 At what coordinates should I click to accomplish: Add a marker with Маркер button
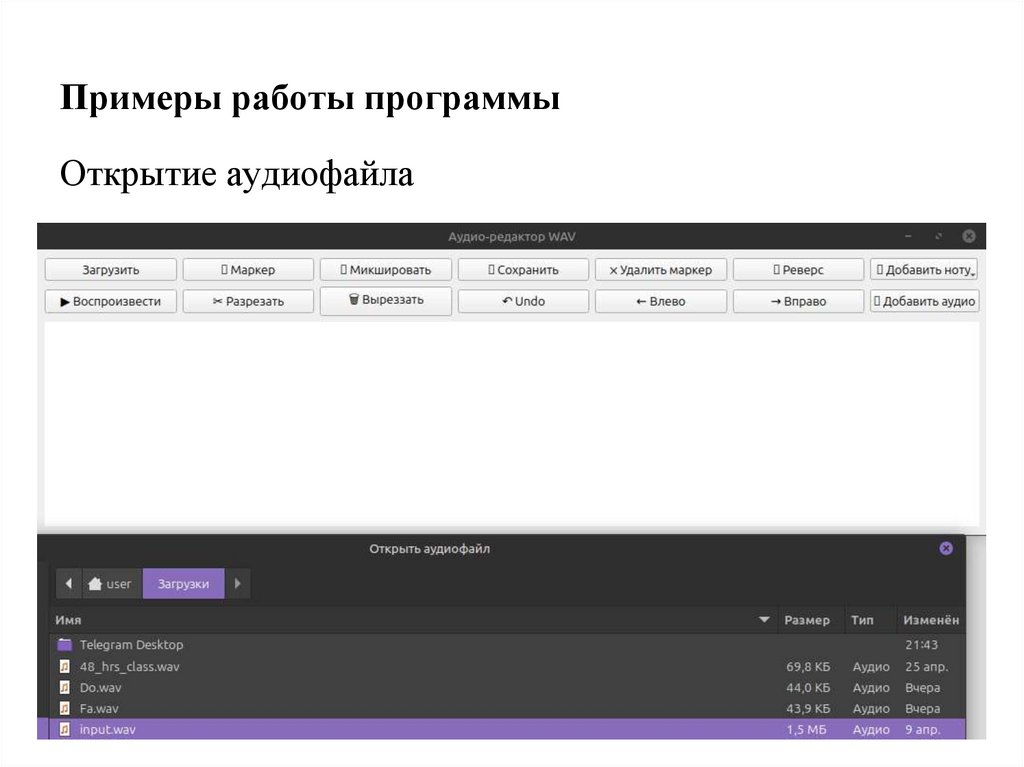(x=248, y=270)
